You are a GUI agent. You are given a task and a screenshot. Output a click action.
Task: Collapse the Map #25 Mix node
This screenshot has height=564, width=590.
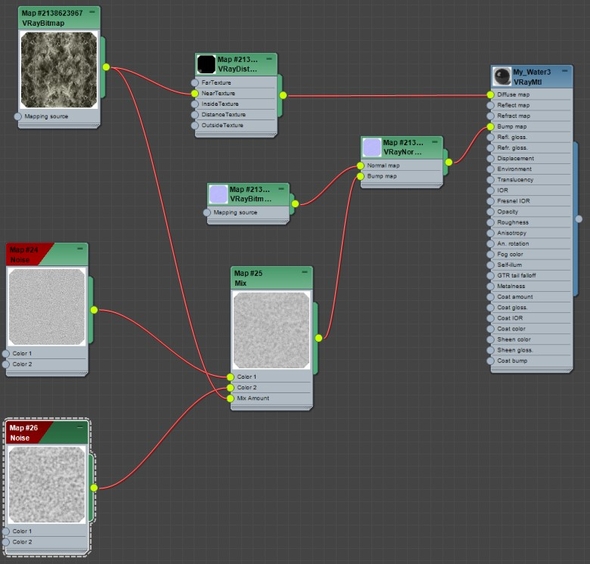(x=304, y=272)
